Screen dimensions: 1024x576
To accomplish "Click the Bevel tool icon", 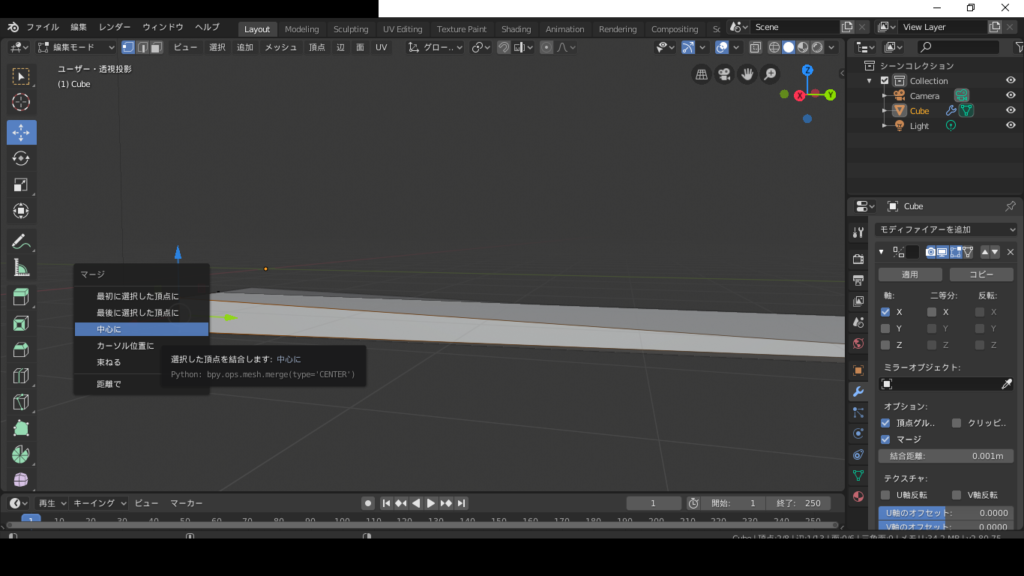I will point(21,350).
